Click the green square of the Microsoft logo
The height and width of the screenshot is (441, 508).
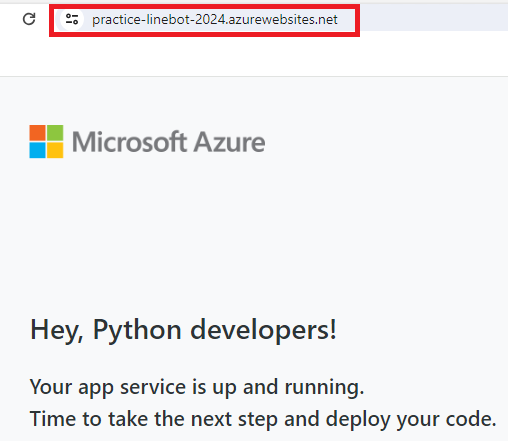pyautogui.click(x=55, y=133)
